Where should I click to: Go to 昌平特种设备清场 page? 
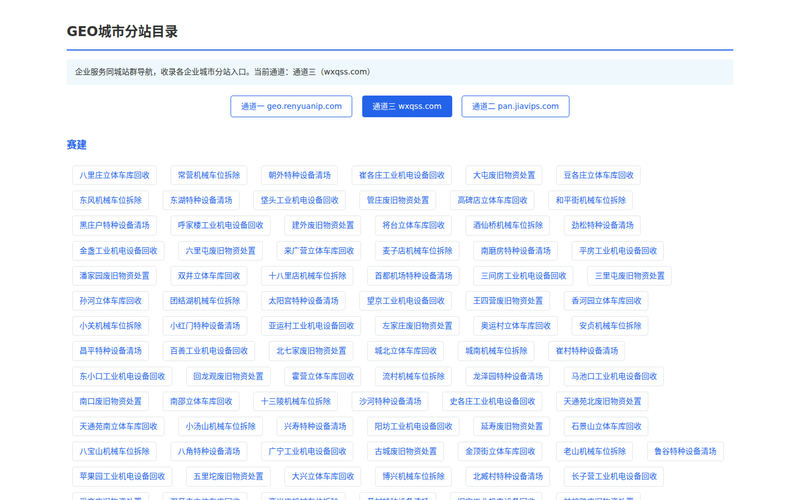click(110, 351)
